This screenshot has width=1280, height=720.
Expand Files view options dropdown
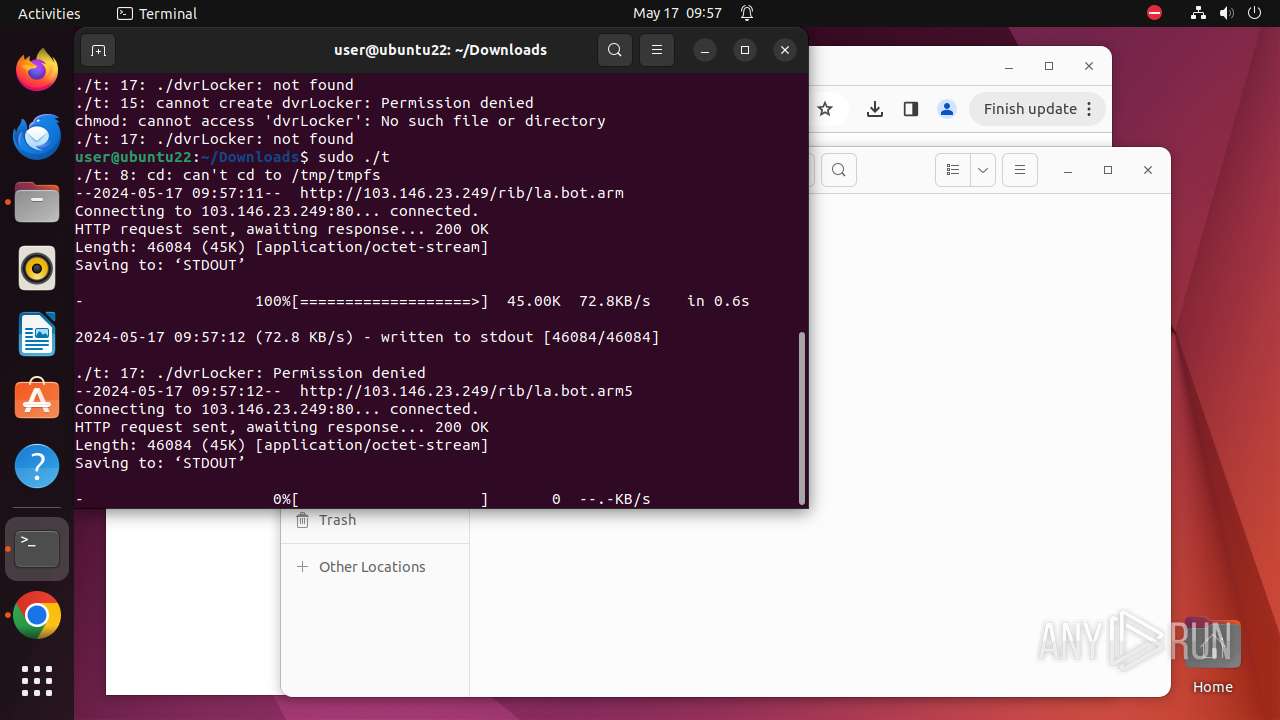(983, 170)
